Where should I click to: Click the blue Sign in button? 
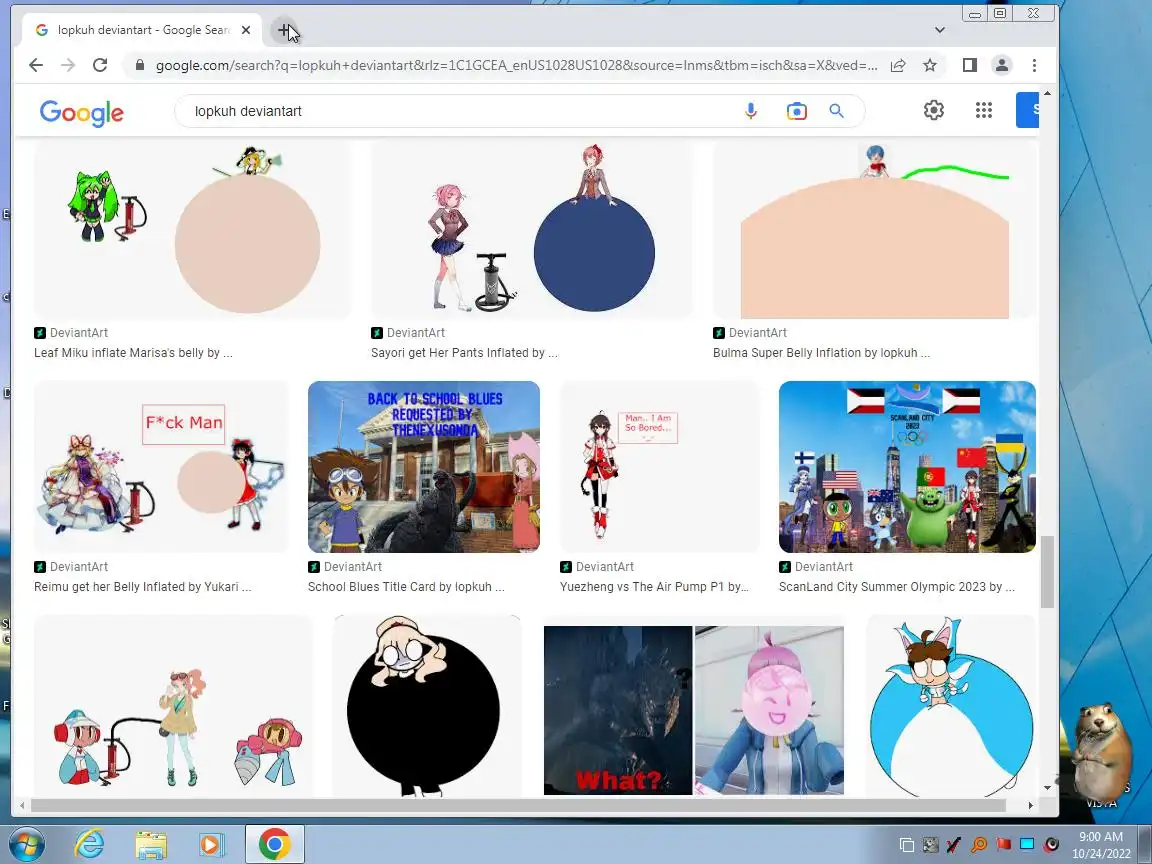1028,110
